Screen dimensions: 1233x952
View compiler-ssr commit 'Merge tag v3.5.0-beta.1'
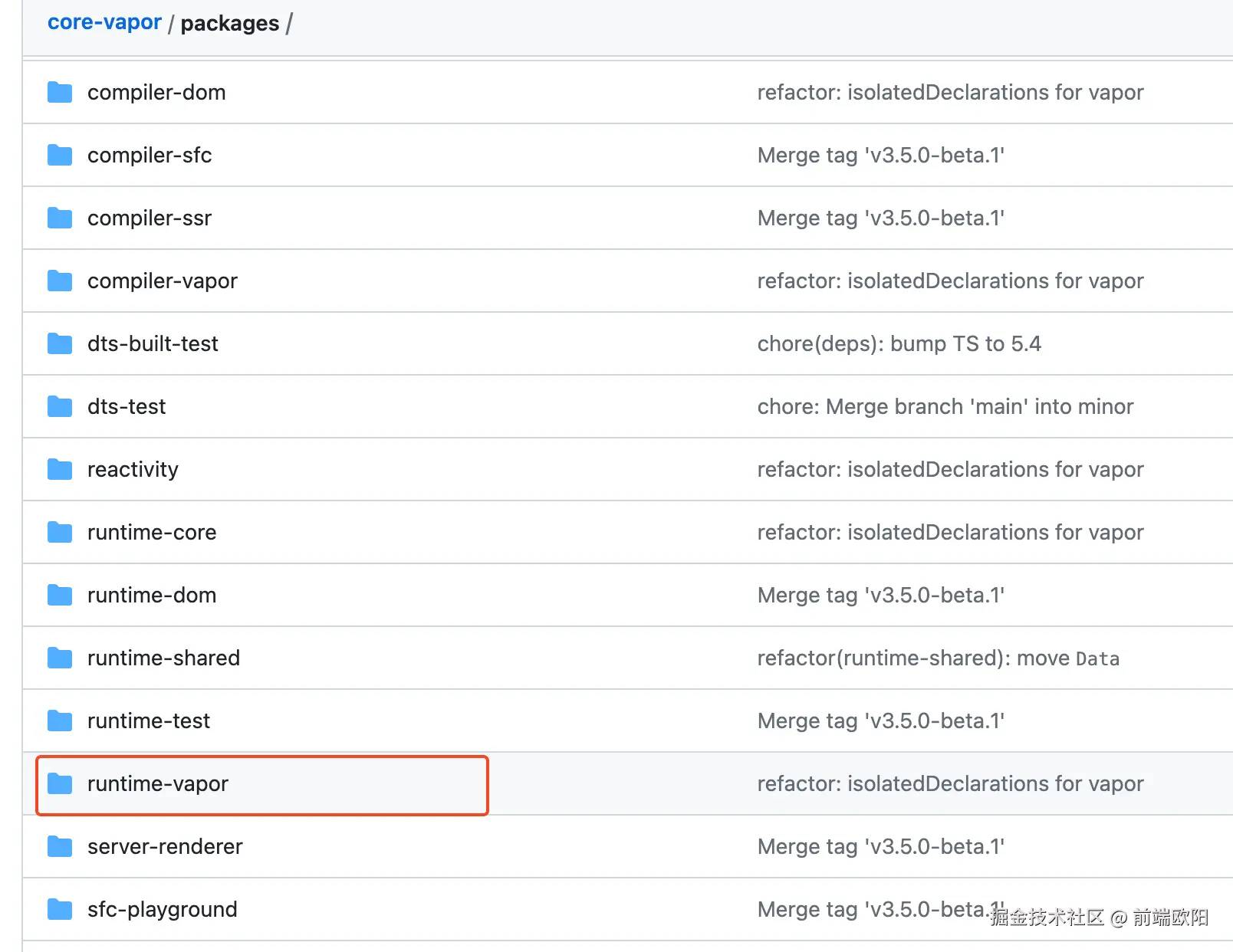point(881,218)
